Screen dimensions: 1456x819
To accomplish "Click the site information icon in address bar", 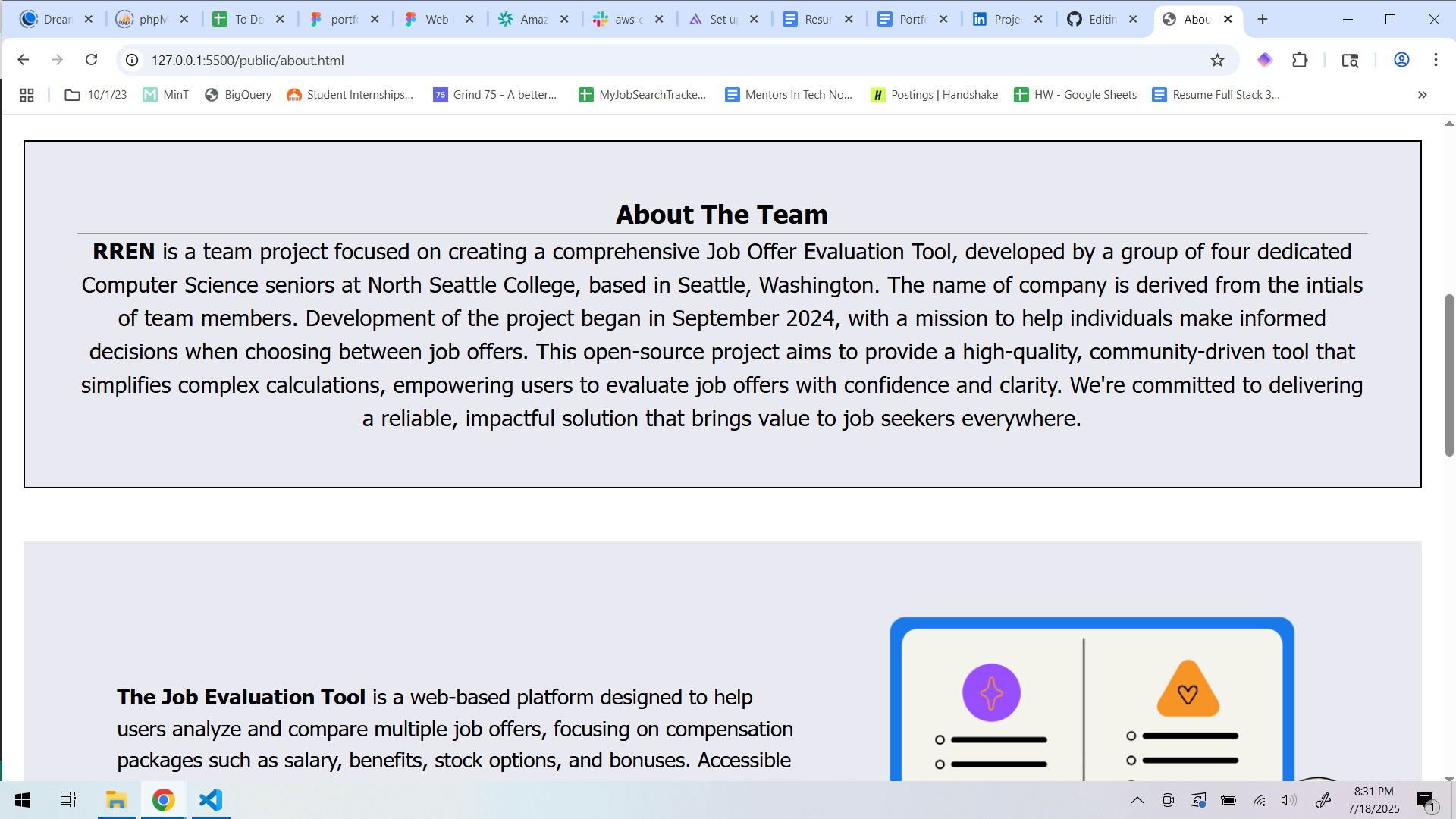I will coord(132,60).
